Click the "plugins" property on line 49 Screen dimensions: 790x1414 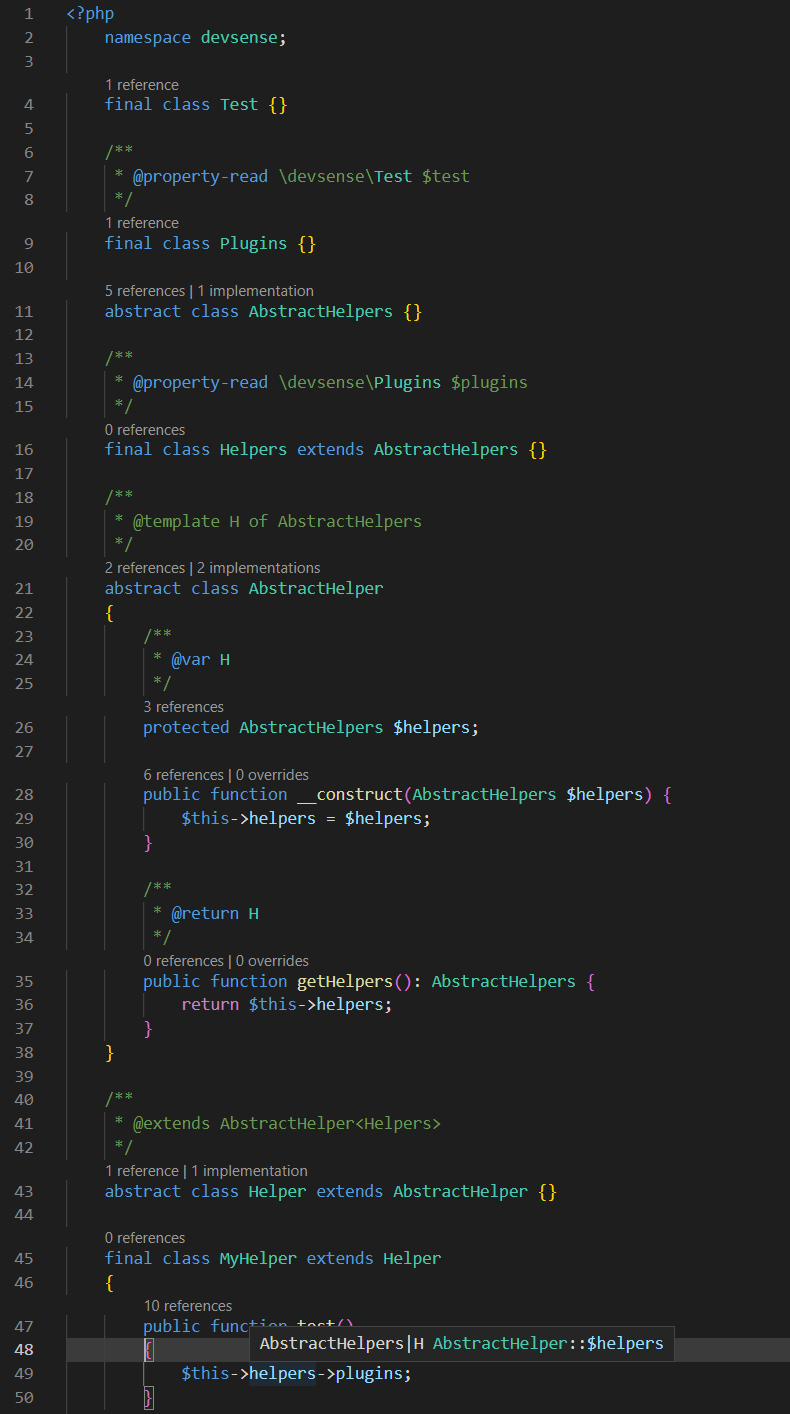pyautogui.click(x=369, y=1373)
